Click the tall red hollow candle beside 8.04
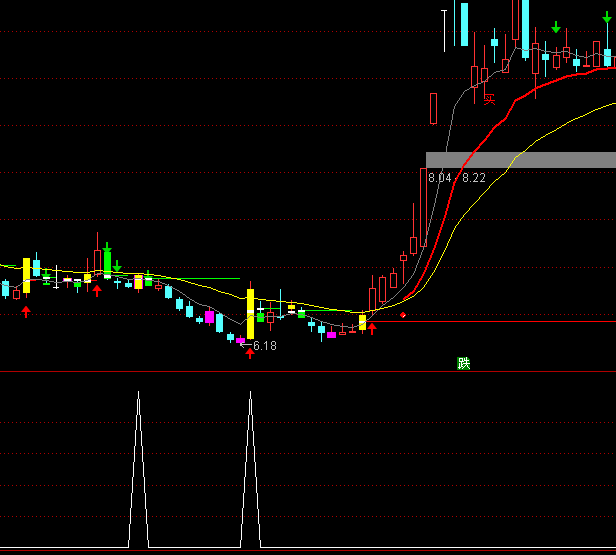The width and height of the screenshot is (616, 555). (x=424, y=206)
